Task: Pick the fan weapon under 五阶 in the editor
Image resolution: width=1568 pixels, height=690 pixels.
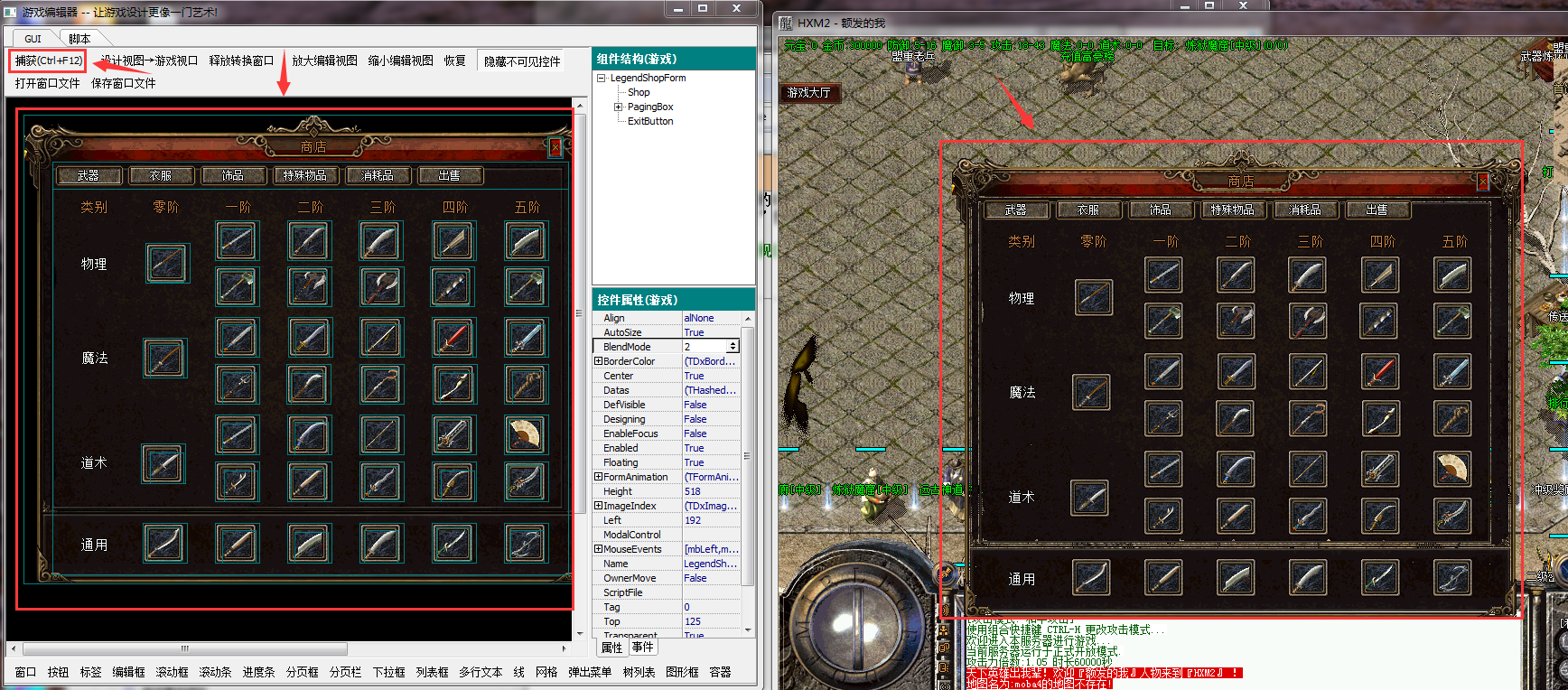Action: 526,434
